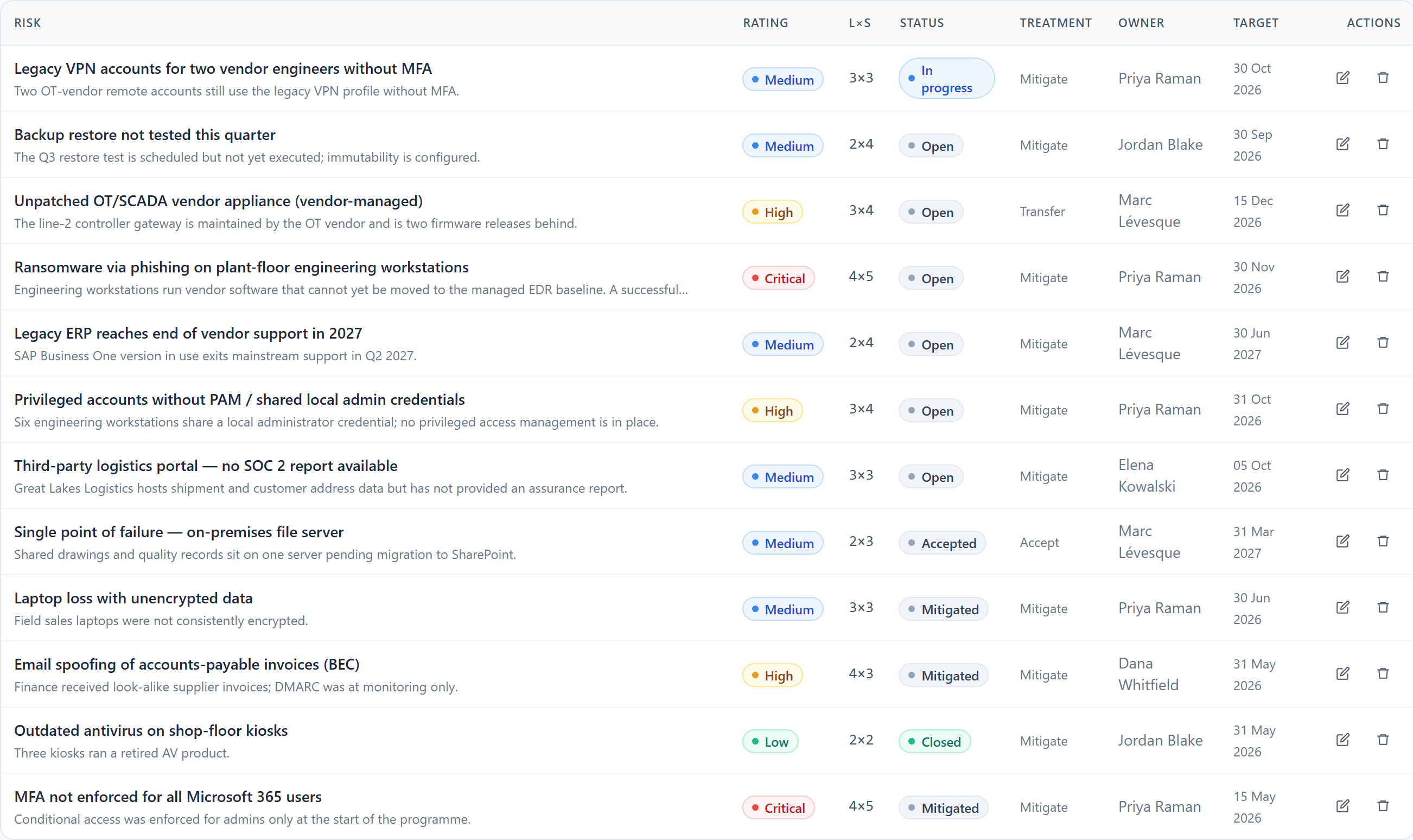This screenshot has width=1413, height=840.
Task: Delete the Backup restore not tested risk
Action: [x=1383, y=144]
